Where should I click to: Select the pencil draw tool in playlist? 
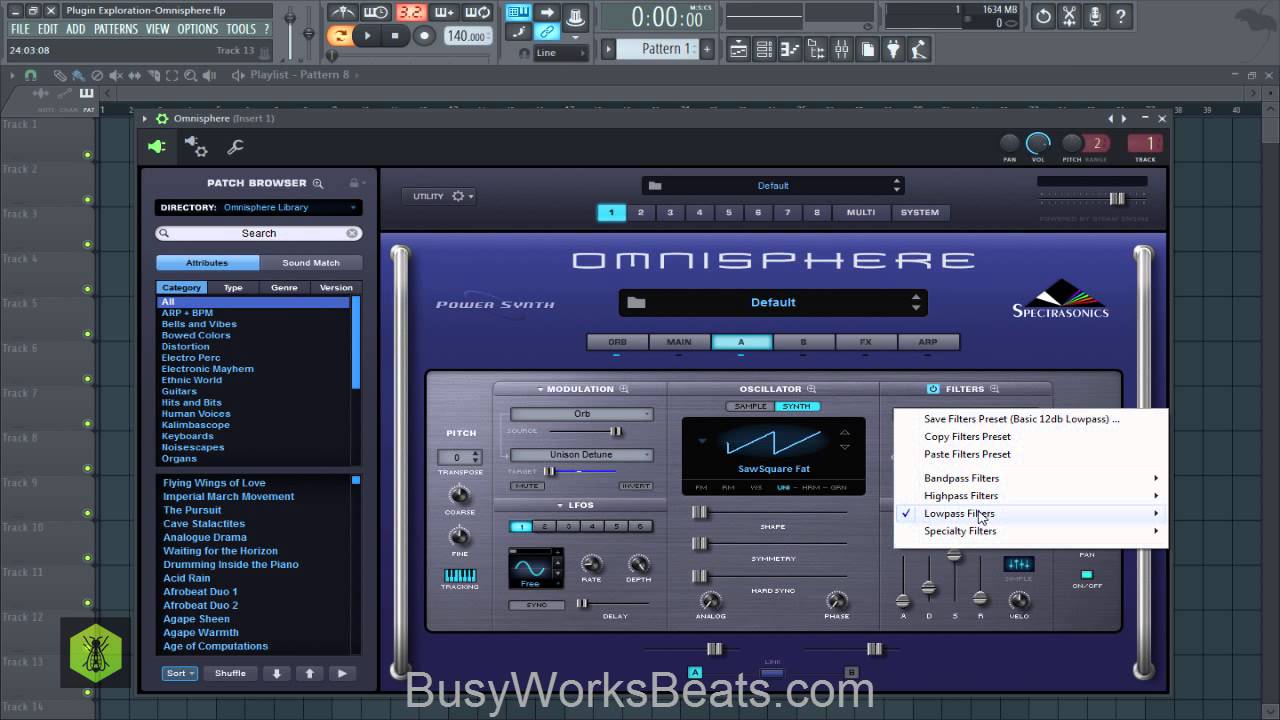click(x=61, y=75)
